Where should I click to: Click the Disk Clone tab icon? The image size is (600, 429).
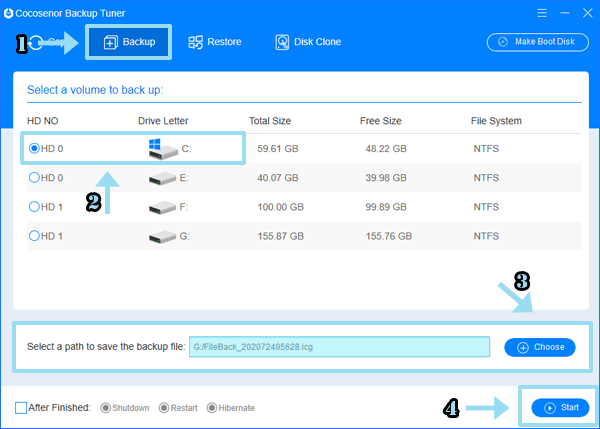click(282, 42)
